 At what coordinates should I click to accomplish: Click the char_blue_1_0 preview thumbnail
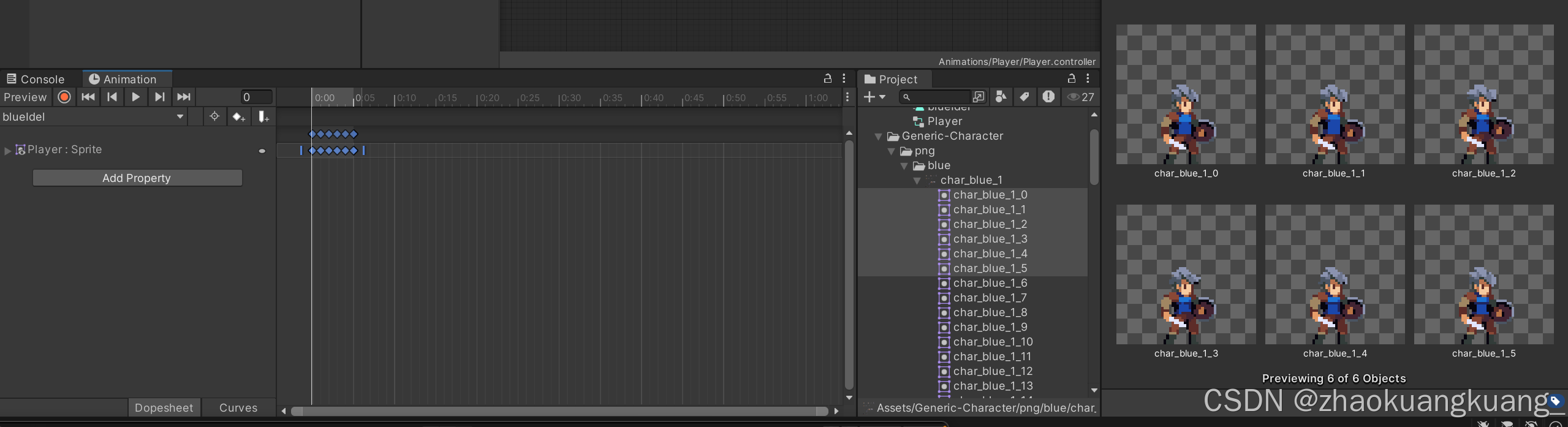(1186, 94)
